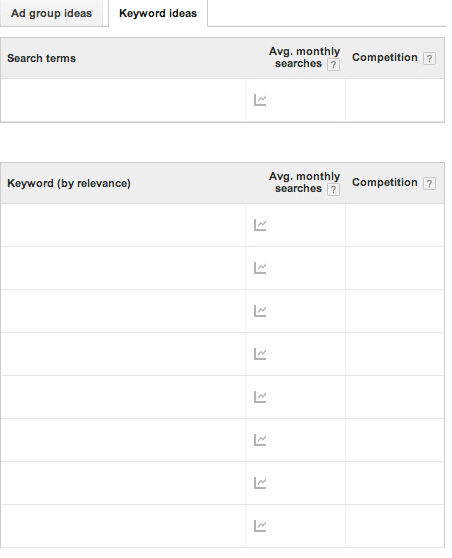Image resolution: width=452 pixels, height=558 pixels.
Task: Open Avg. monthly searches help in Keyword table
Action: 333,190
